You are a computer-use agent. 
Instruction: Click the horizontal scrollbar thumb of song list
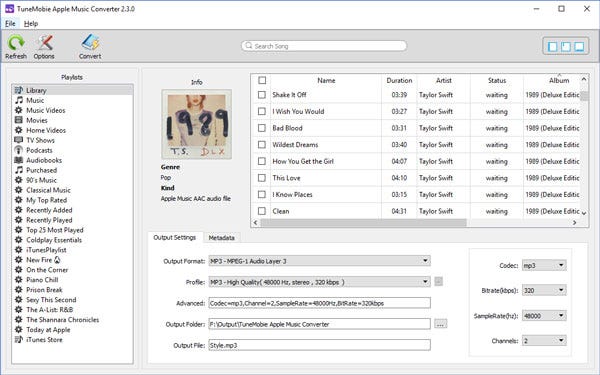pyautogui.click(x=364, y=222)
